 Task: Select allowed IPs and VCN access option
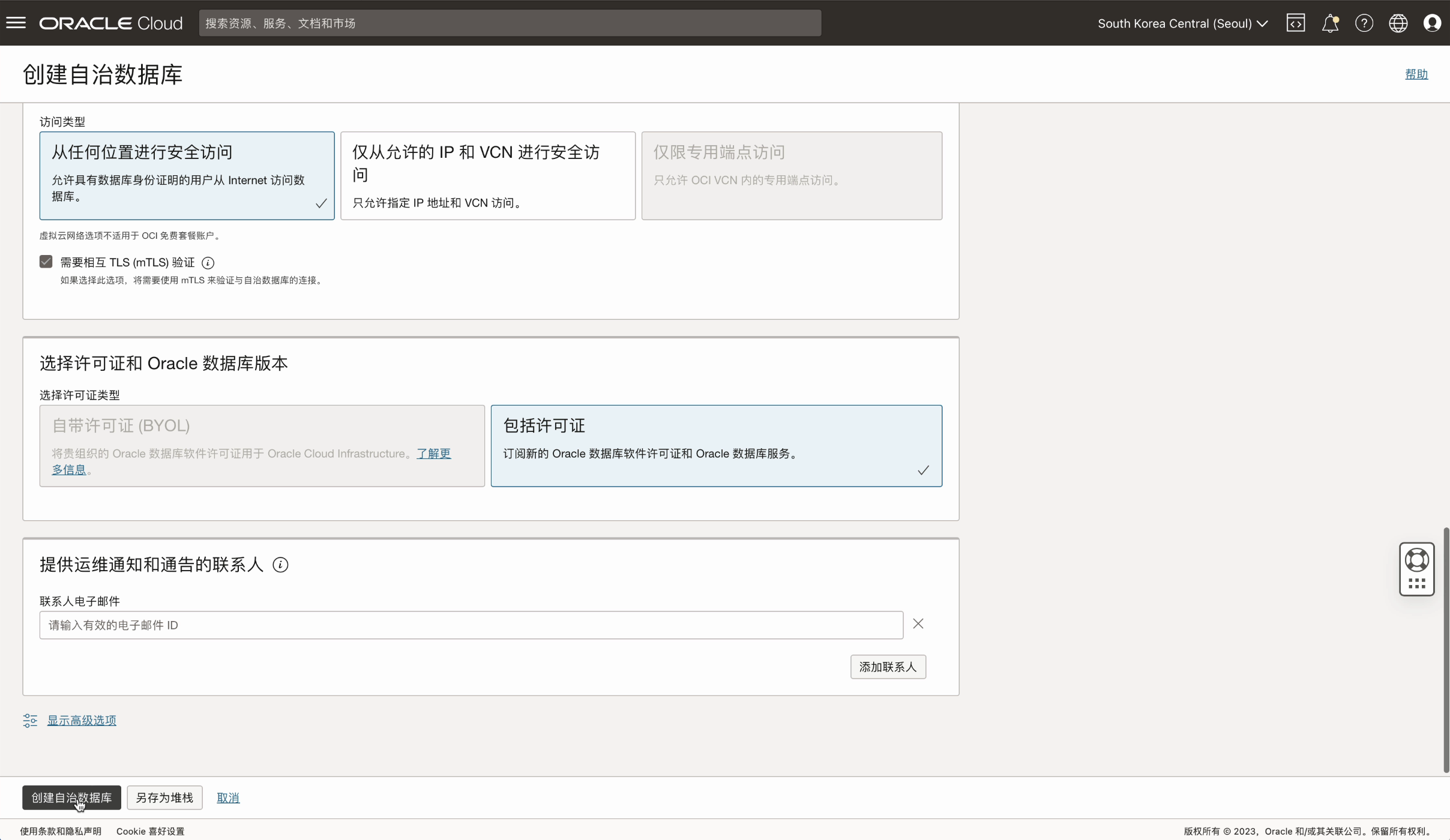coord(488,176)
